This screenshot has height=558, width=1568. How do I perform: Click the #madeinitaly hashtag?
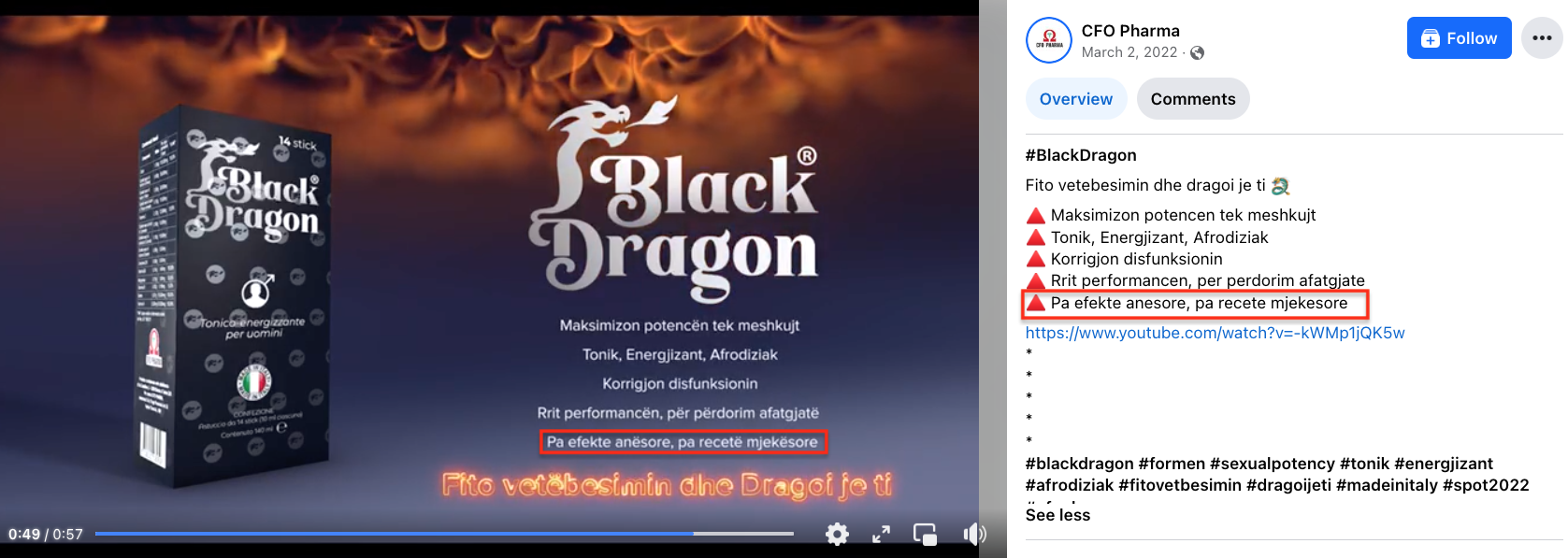tap(1388, 485)
